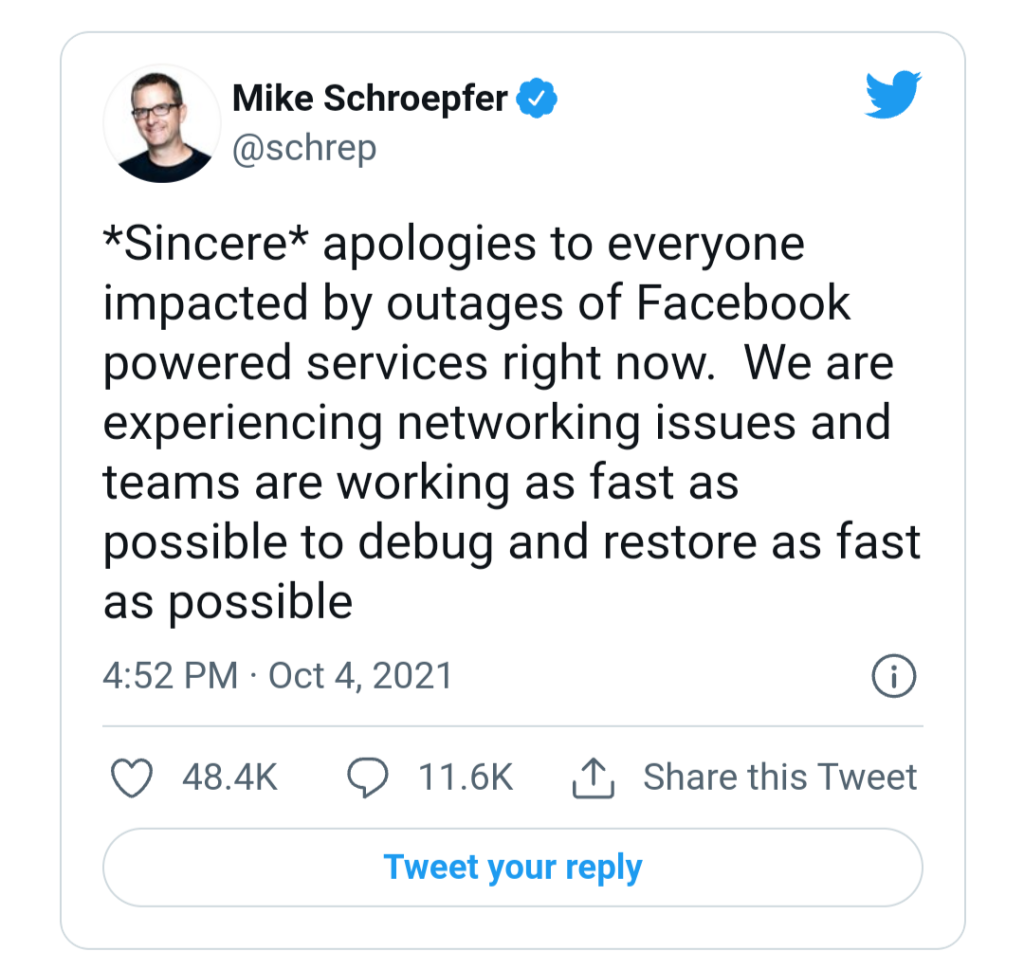Open Mike Schroepfer's profile photo
Screen dimensions: 1024x970
162,124
